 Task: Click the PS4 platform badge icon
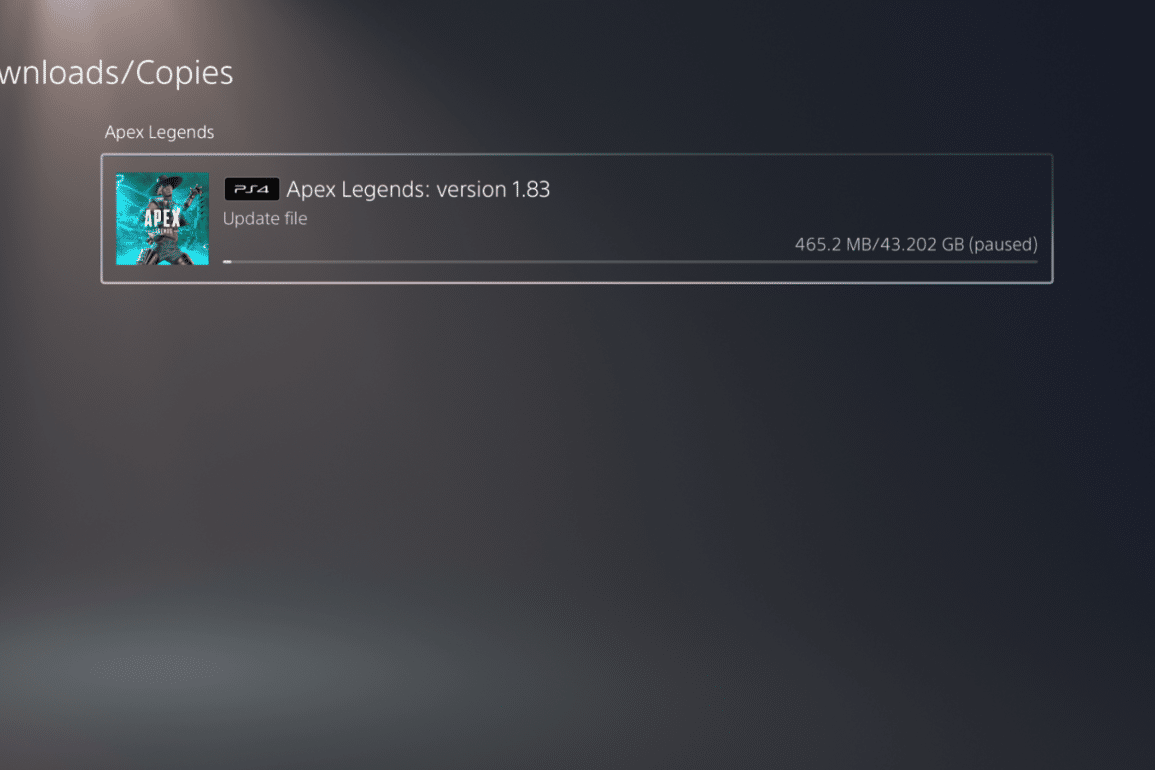[251, 189]
